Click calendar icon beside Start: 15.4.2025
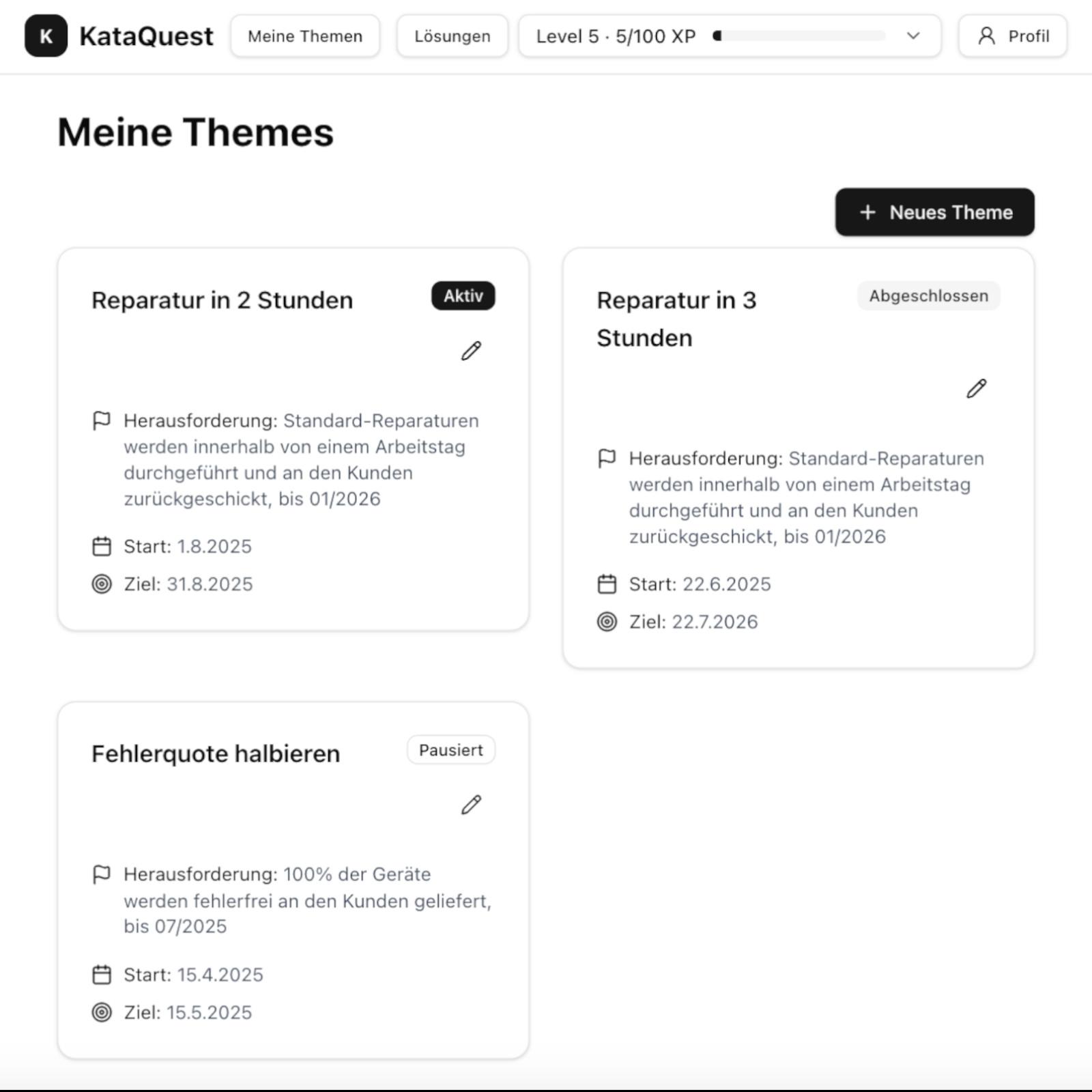 pyautogui.click(x=102, y=975)
